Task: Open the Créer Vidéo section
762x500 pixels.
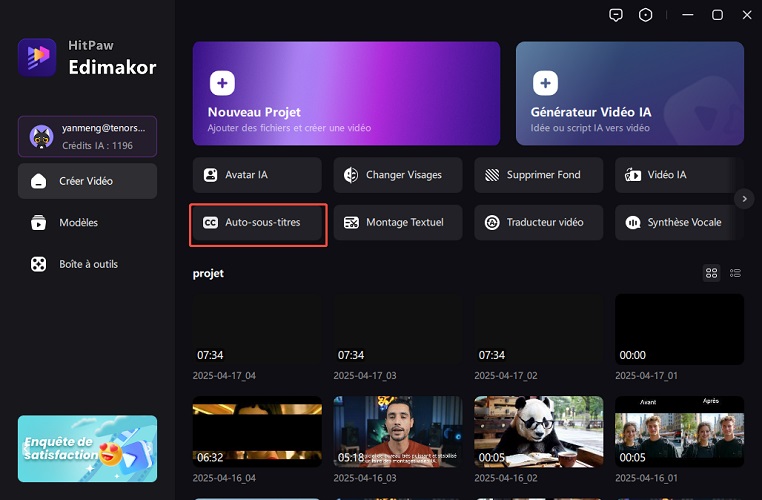Action: pos(87,181)
